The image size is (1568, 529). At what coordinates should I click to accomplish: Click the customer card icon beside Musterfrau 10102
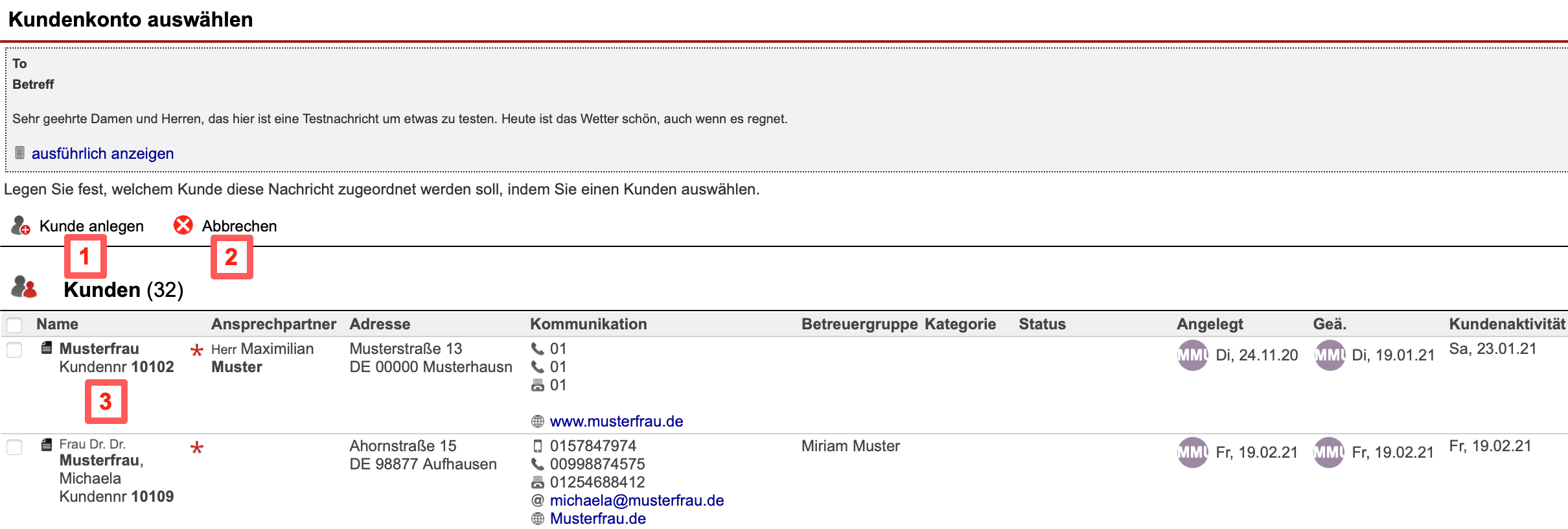[x=47, y=348]
